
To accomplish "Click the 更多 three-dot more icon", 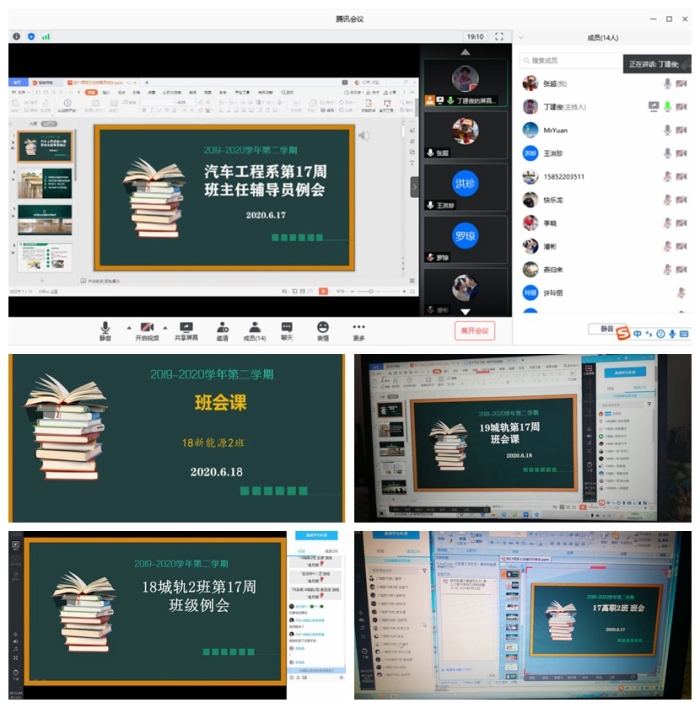I will pos(359,328).
